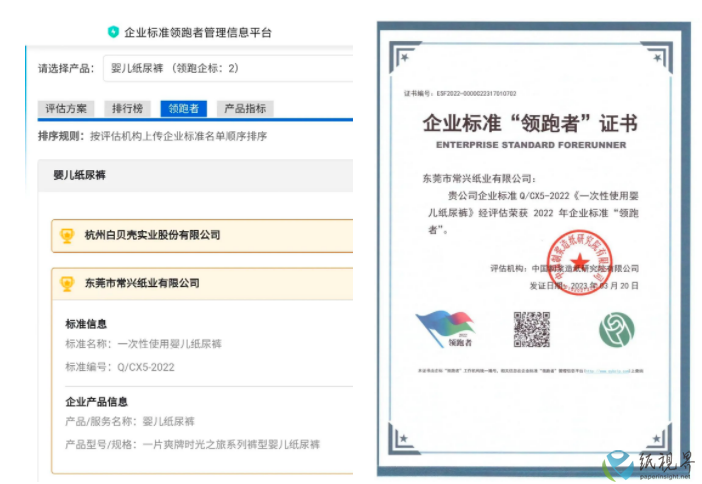This screenshot has height=484, width=702.
Task: Click the certificate title 企业标准"领跑者"证书
Action: [x=531, y=123]
